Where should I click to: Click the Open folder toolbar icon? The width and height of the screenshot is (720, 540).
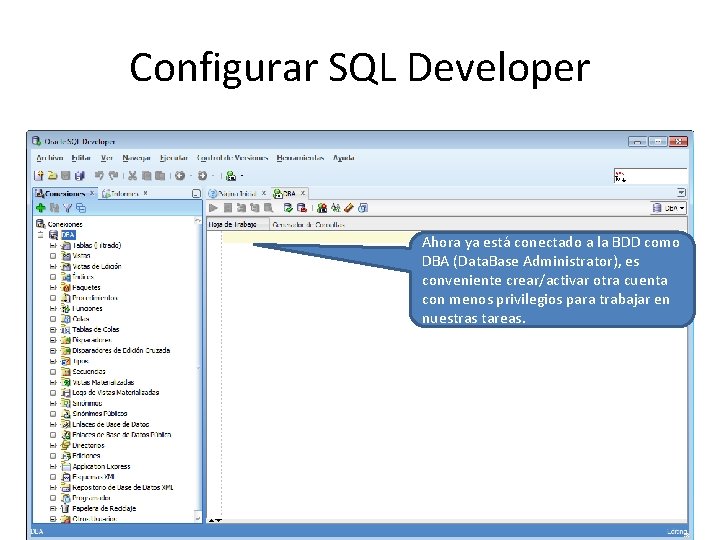tap(52, 175)
